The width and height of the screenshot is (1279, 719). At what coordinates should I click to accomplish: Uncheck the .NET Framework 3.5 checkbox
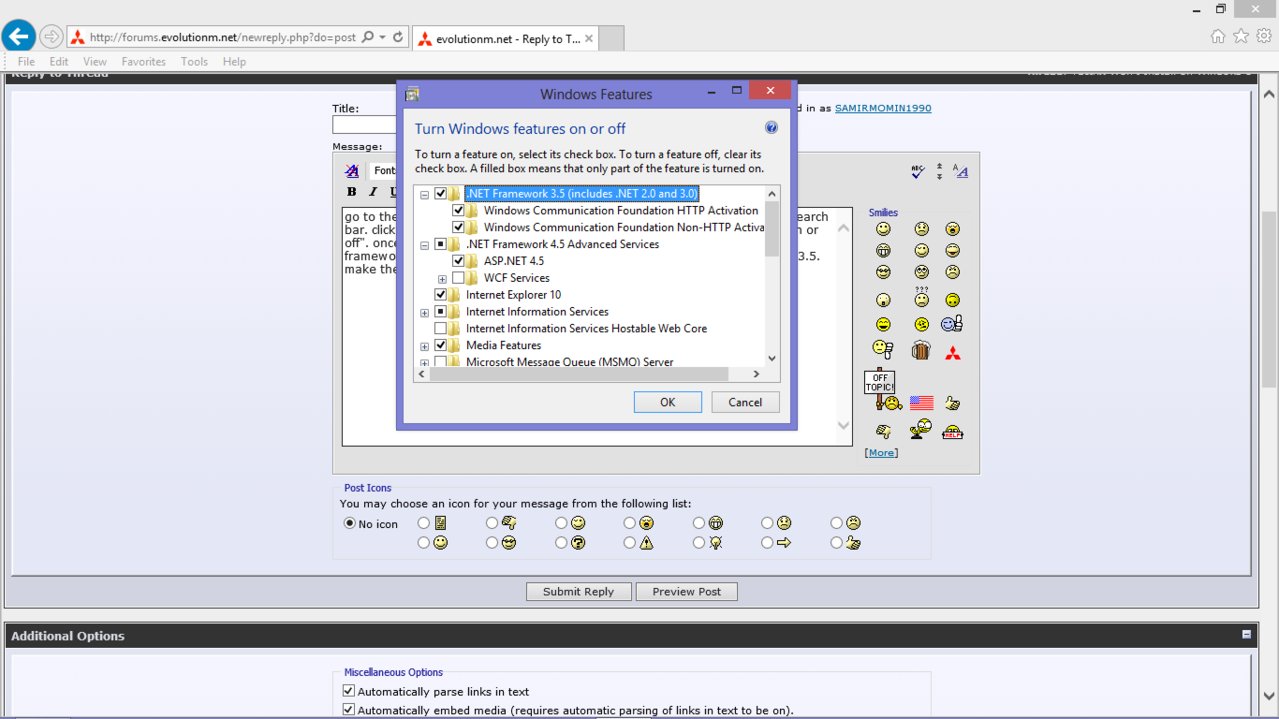[x=441, y=194]
